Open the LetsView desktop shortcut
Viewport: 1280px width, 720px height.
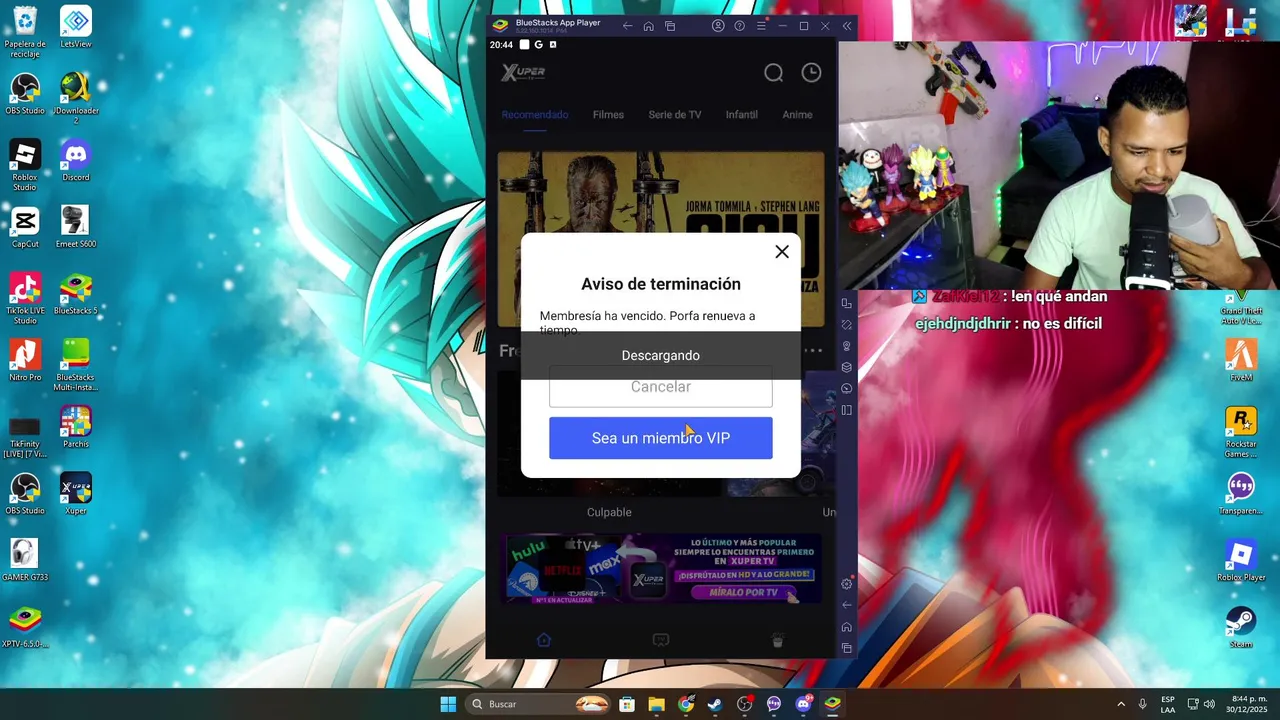coord(76,28)
